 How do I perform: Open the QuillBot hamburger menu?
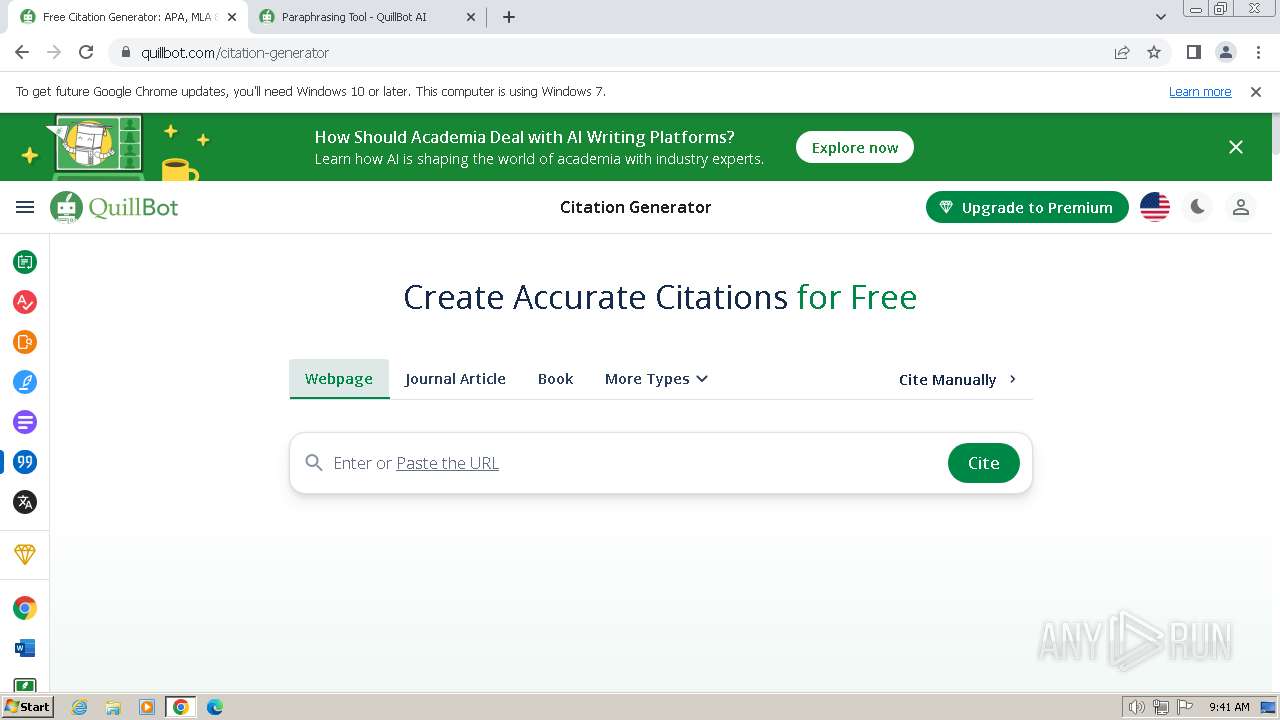[x=25, y=207]
